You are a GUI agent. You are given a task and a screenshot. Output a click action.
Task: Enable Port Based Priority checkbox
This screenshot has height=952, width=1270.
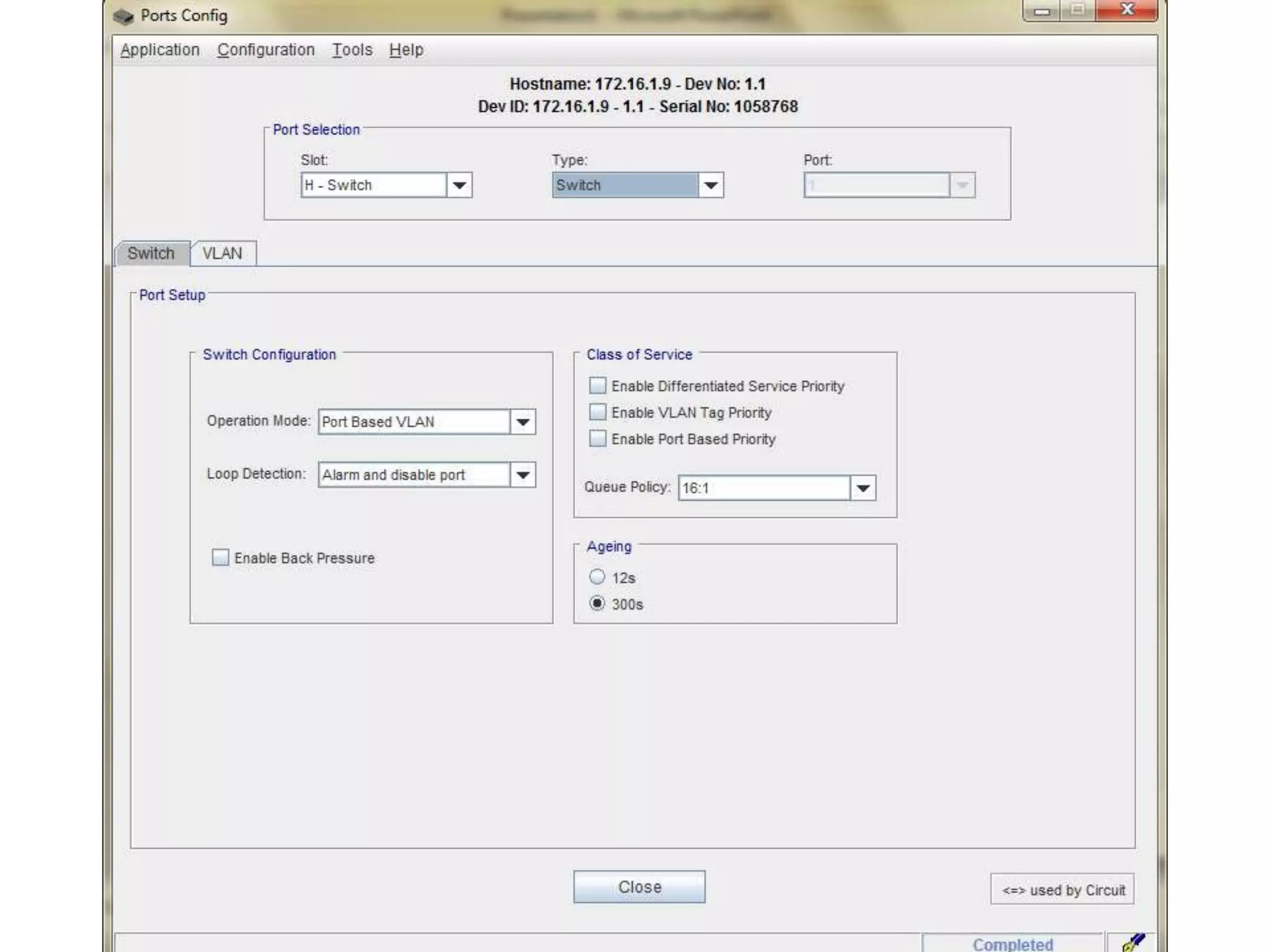[597, 439]
